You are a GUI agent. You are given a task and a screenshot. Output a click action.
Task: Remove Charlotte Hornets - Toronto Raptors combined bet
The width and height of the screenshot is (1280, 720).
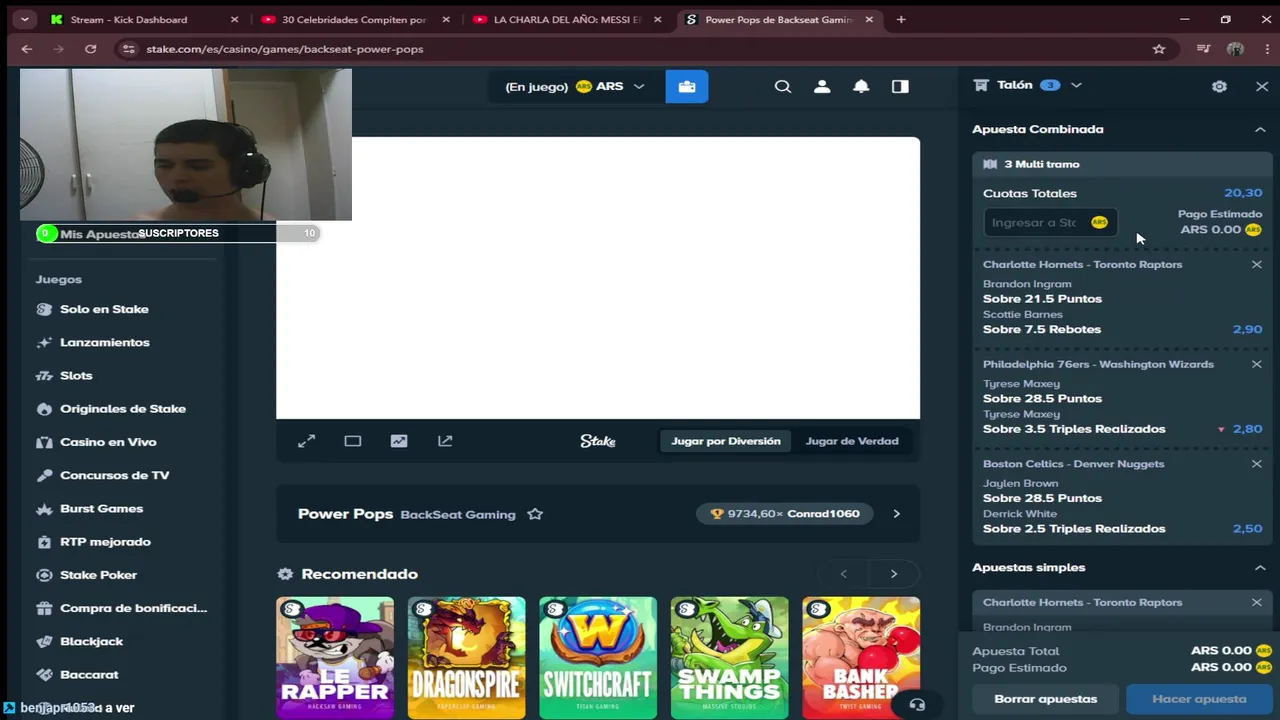[1257, 264]
